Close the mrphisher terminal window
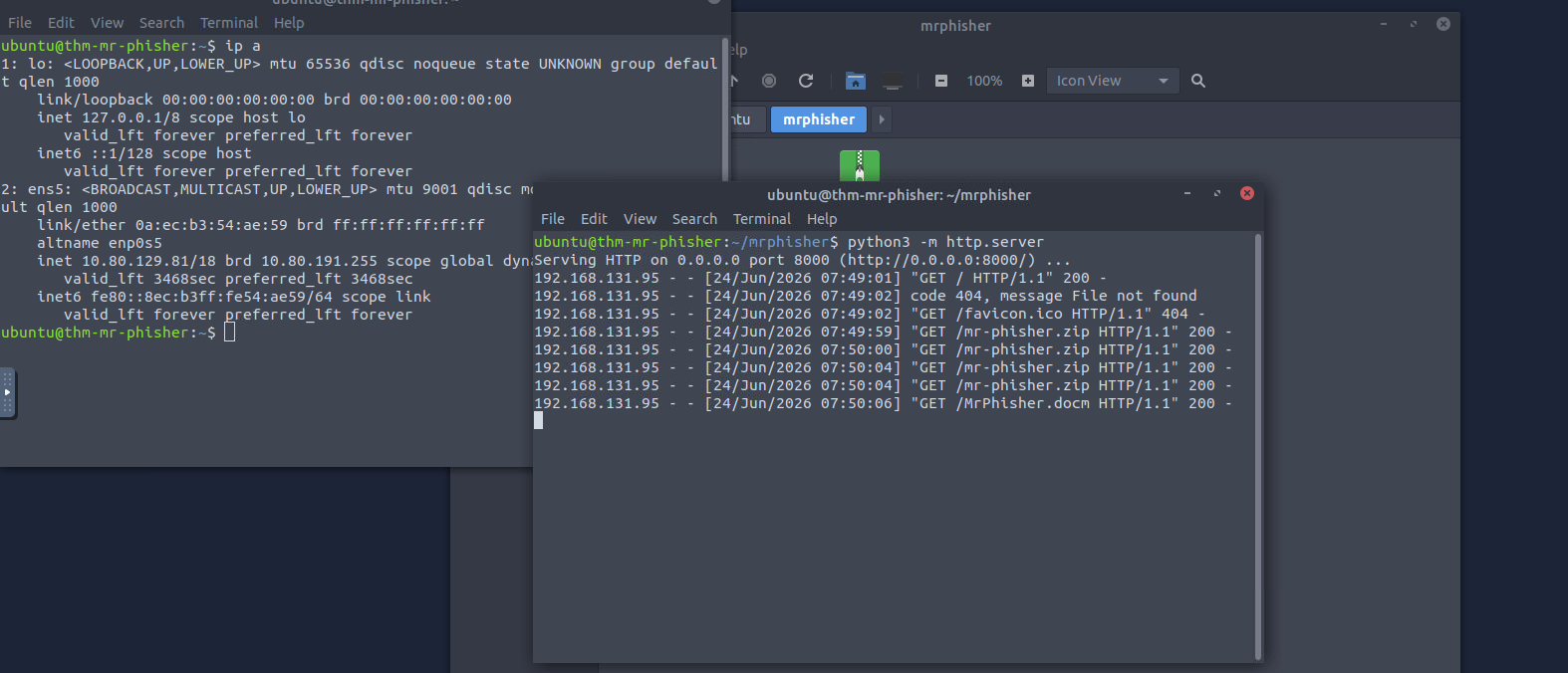 click(1247, 193)
